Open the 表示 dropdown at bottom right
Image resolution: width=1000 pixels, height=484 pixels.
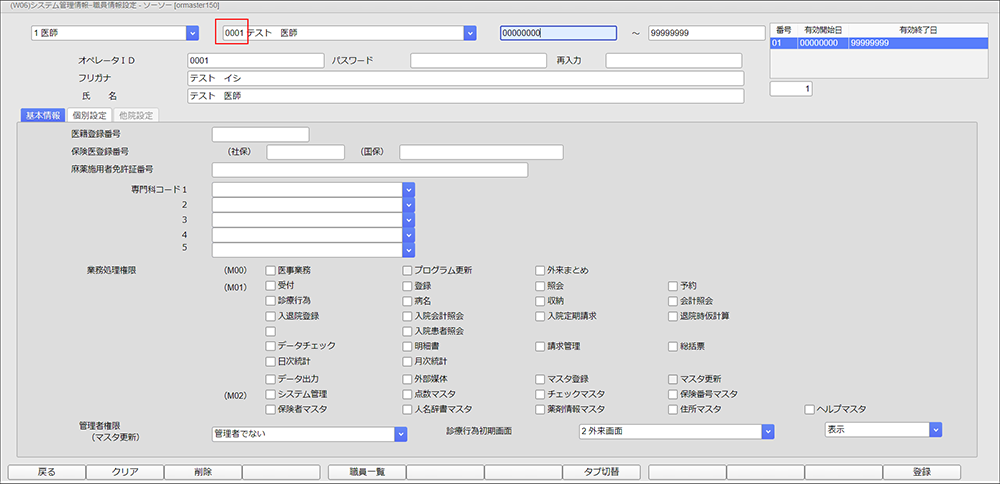[935, 429]
